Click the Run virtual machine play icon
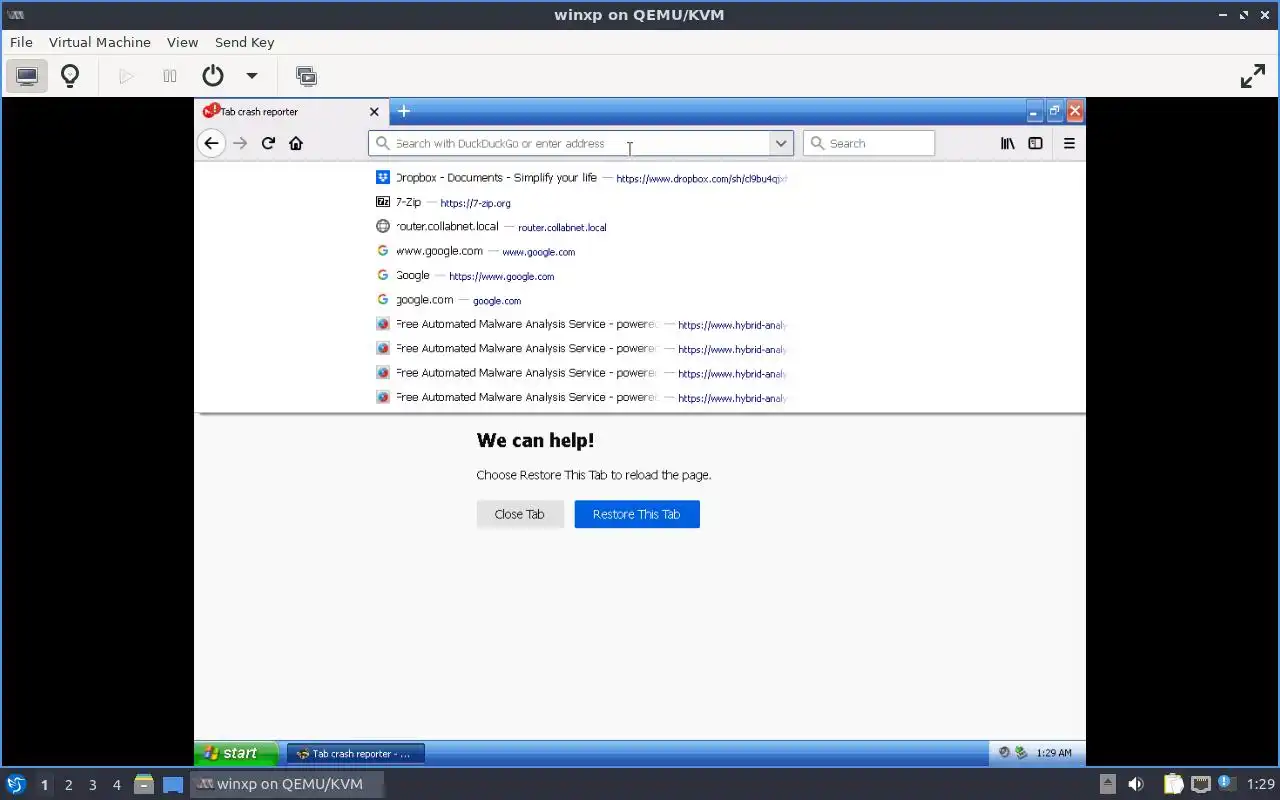This screenshot has width=1280, height=800. (x=126, y=76)
